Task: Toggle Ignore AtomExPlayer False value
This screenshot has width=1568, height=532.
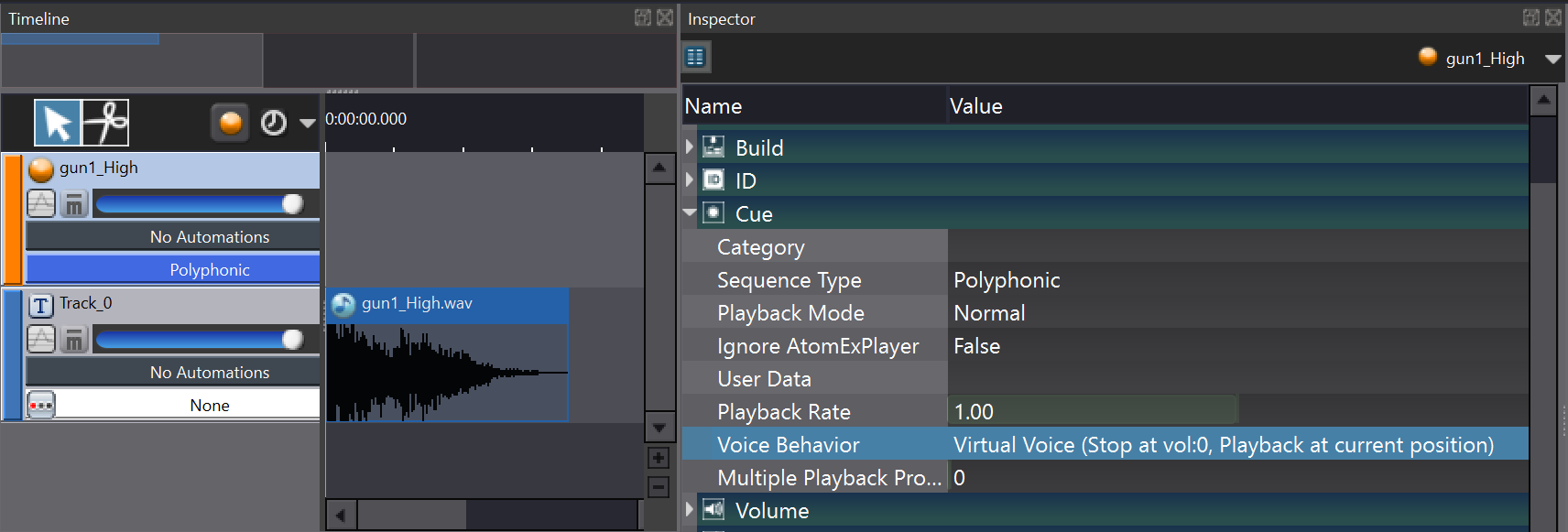Action: tap(1237, 345)
